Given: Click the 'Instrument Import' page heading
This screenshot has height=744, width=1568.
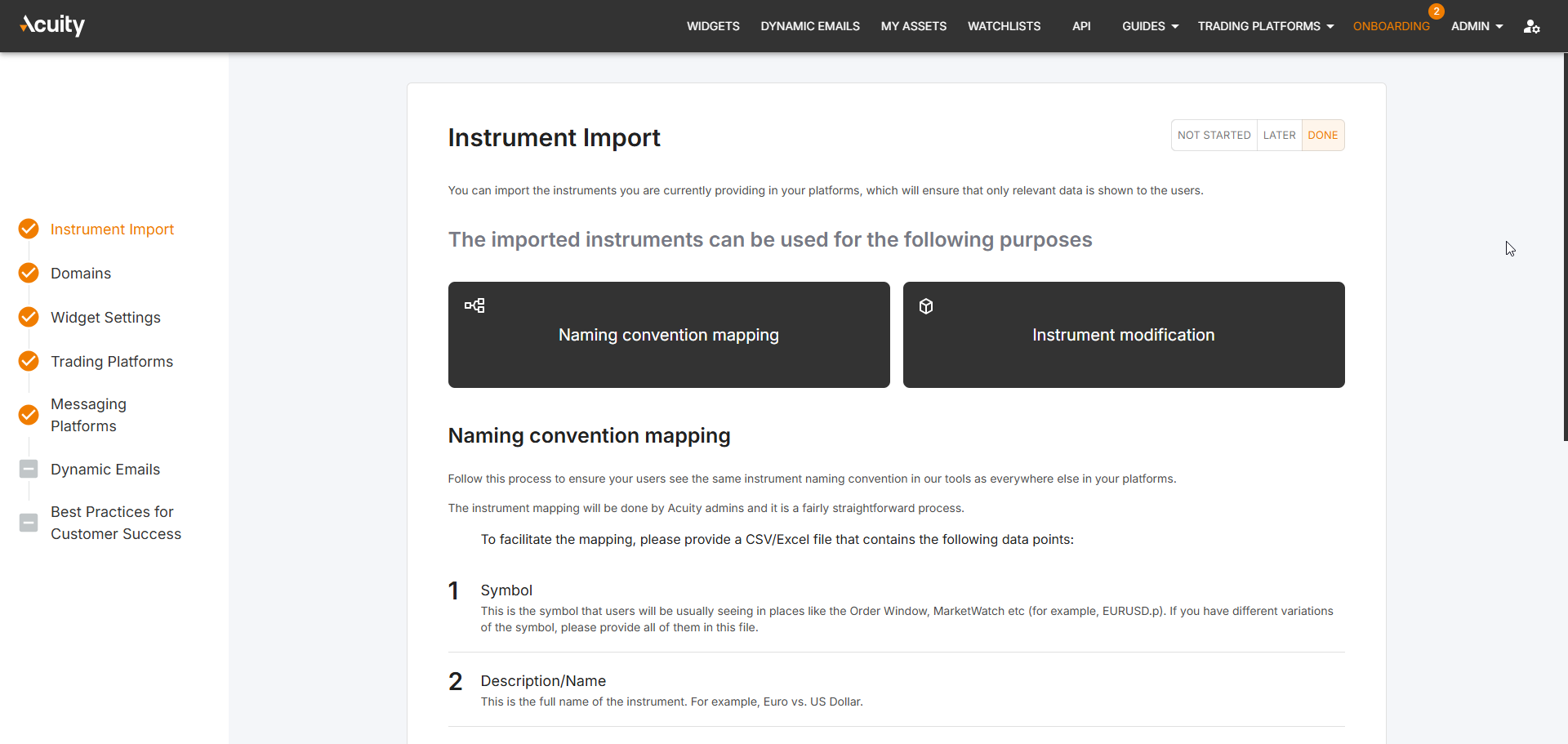Looking at the screenshot, I should [x=554, y=138].
